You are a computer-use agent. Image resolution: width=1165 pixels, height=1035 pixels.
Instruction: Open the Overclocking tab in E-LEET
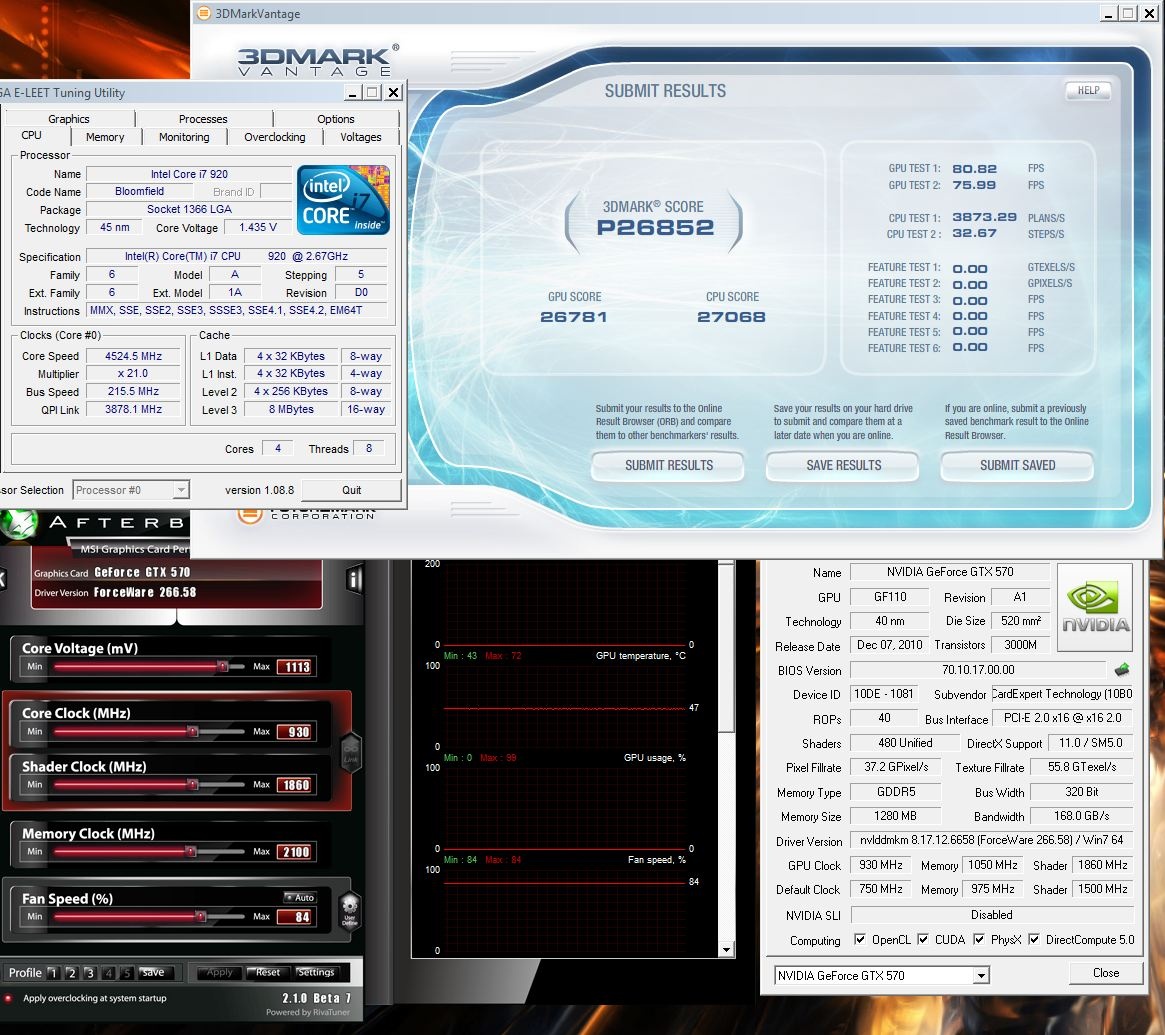[275, 137]
